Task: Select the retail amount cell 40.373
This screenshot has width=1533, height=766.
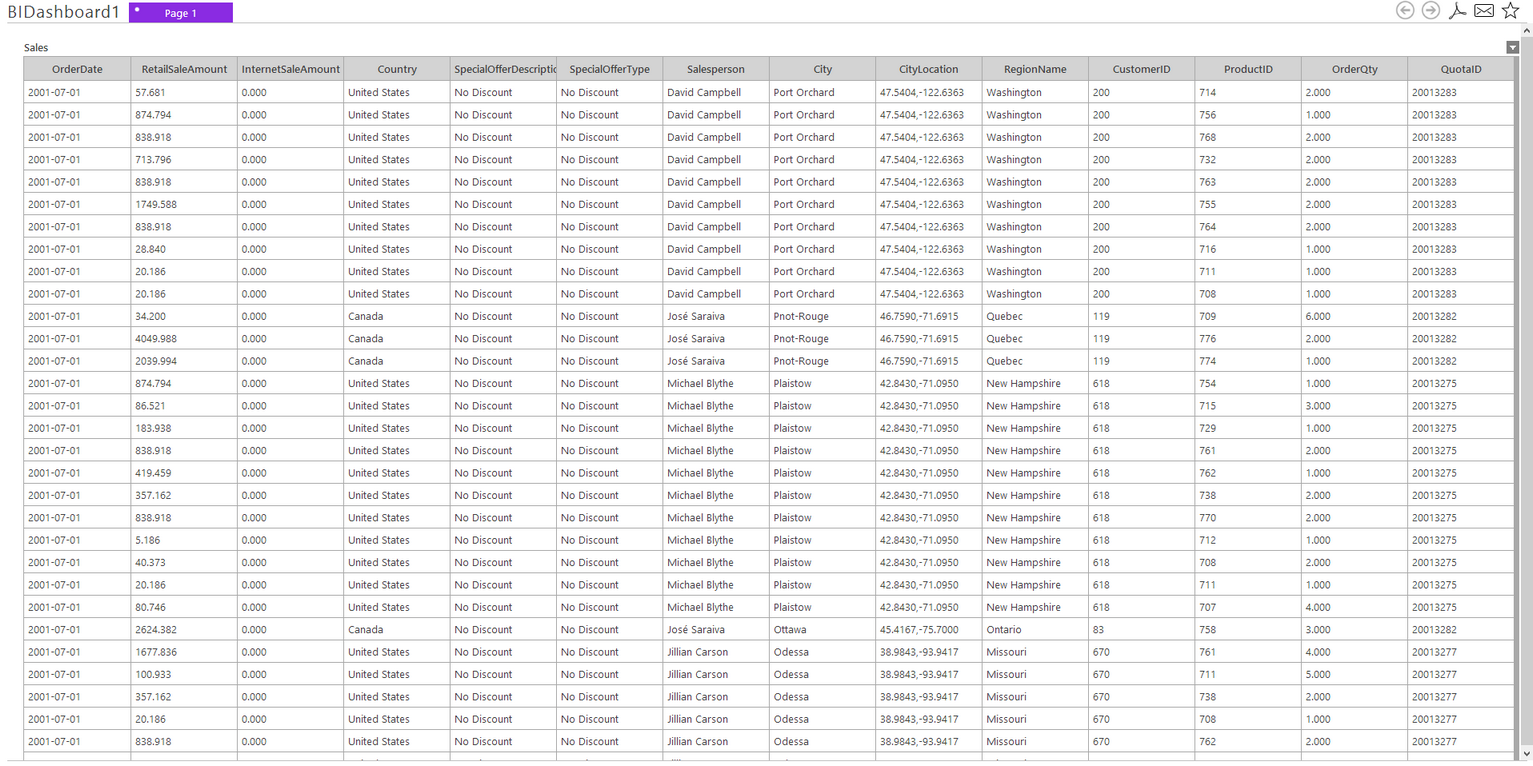Action: (x=184, y=562)
